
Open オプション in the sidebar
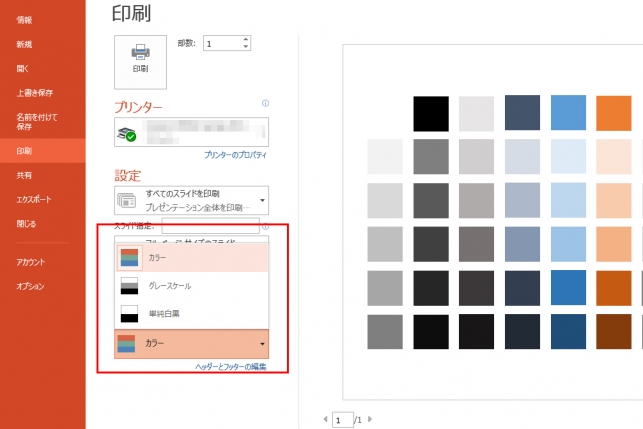coord(30,286)
